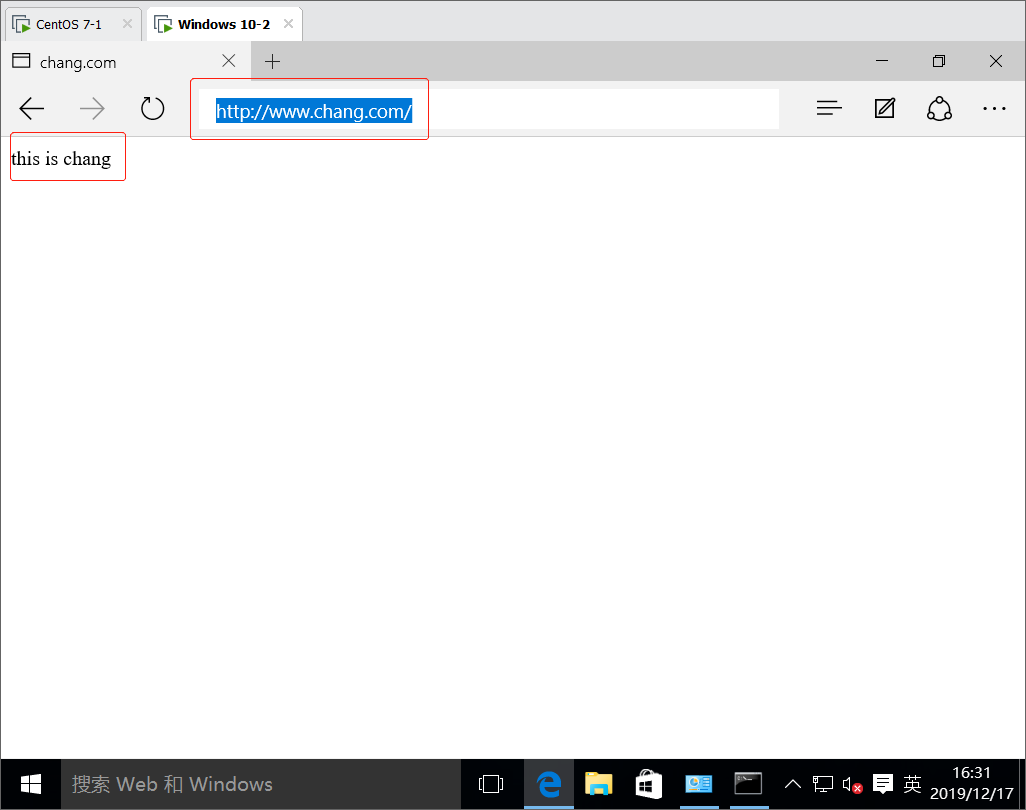Switch to the CentOS 7-1 VM tab
1026x810 pixels.
coord(73,25)
